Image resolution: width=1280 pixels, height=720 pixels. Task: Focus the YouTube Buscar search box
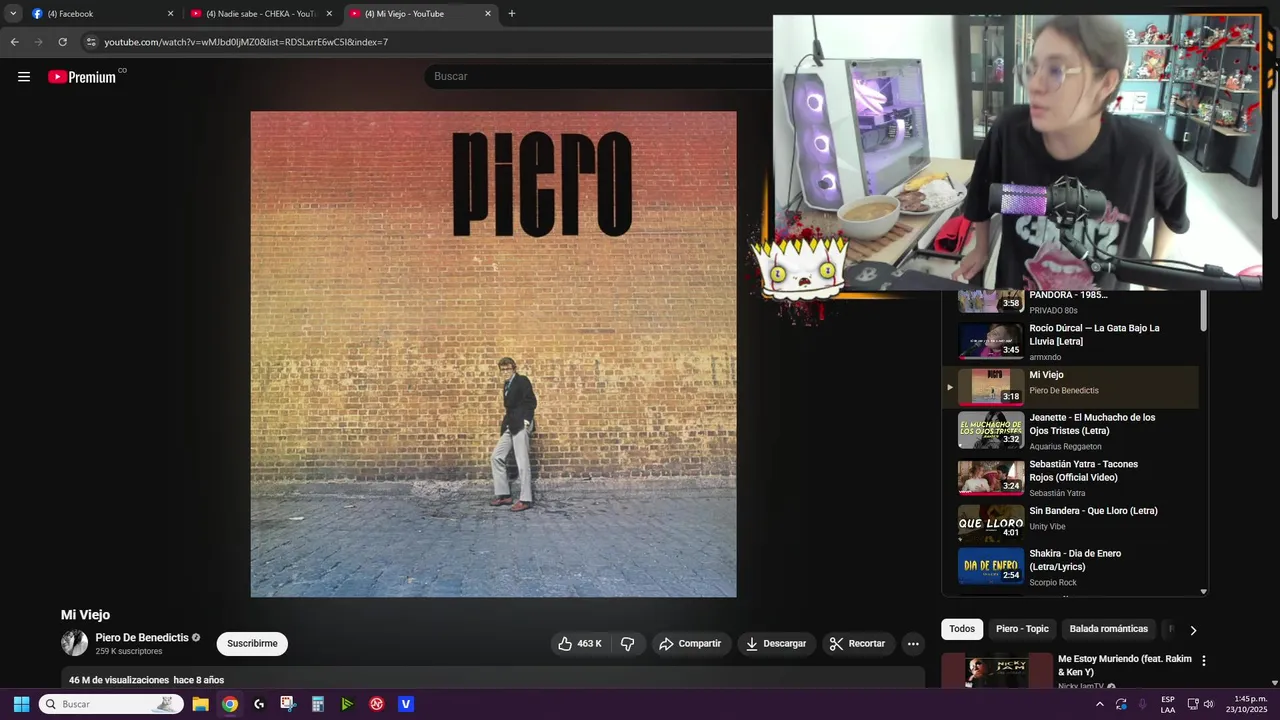point(600,76)
